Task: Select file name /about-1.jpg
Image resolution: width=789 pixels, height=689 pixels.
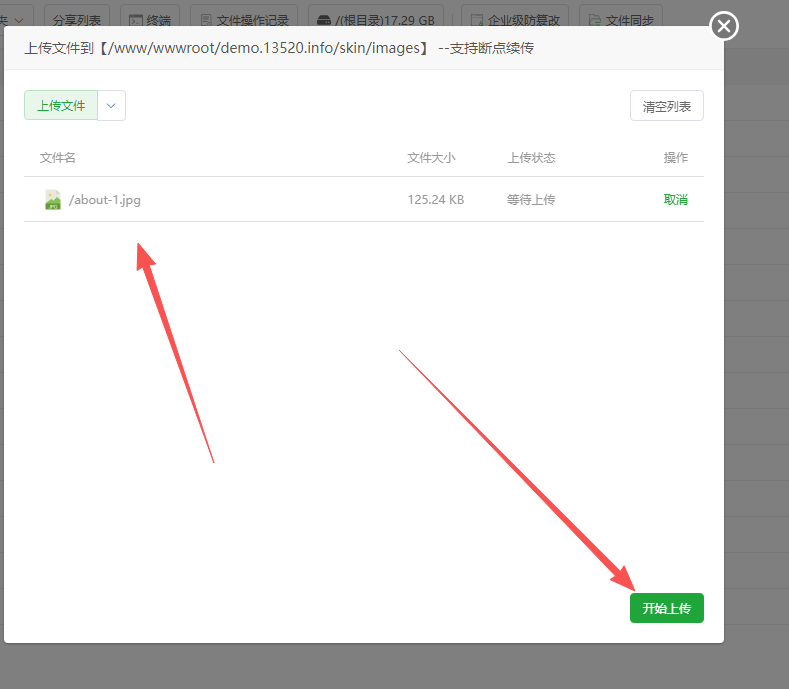Action: (105, 200)
